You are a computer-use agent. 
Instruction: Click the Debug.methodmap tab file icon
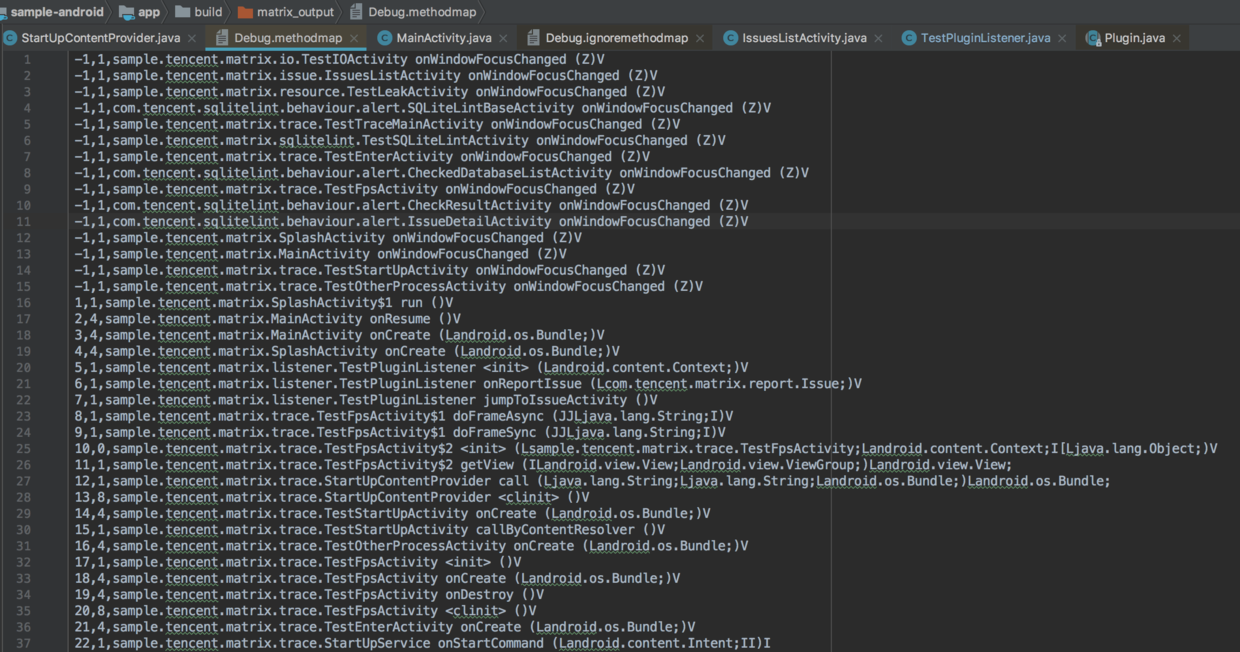[222, 38]
